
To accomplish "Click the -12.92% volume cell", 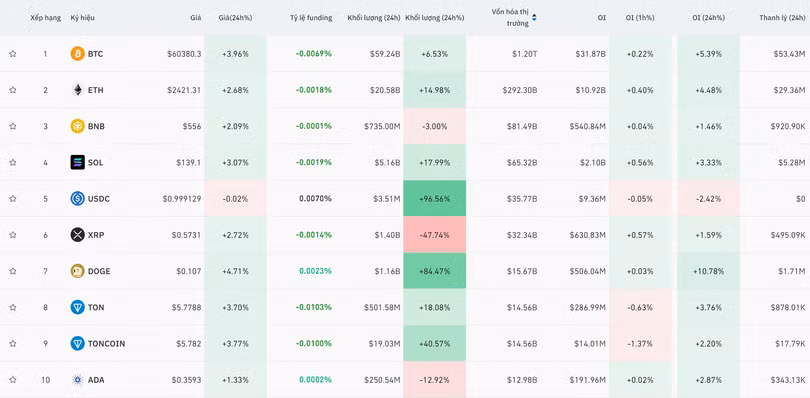I will (434, 380).
